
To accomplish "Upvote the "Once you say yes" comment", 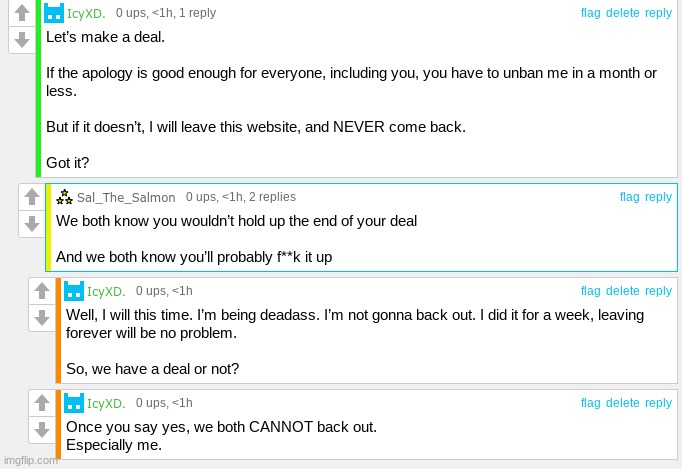I will tap(42, 404).
